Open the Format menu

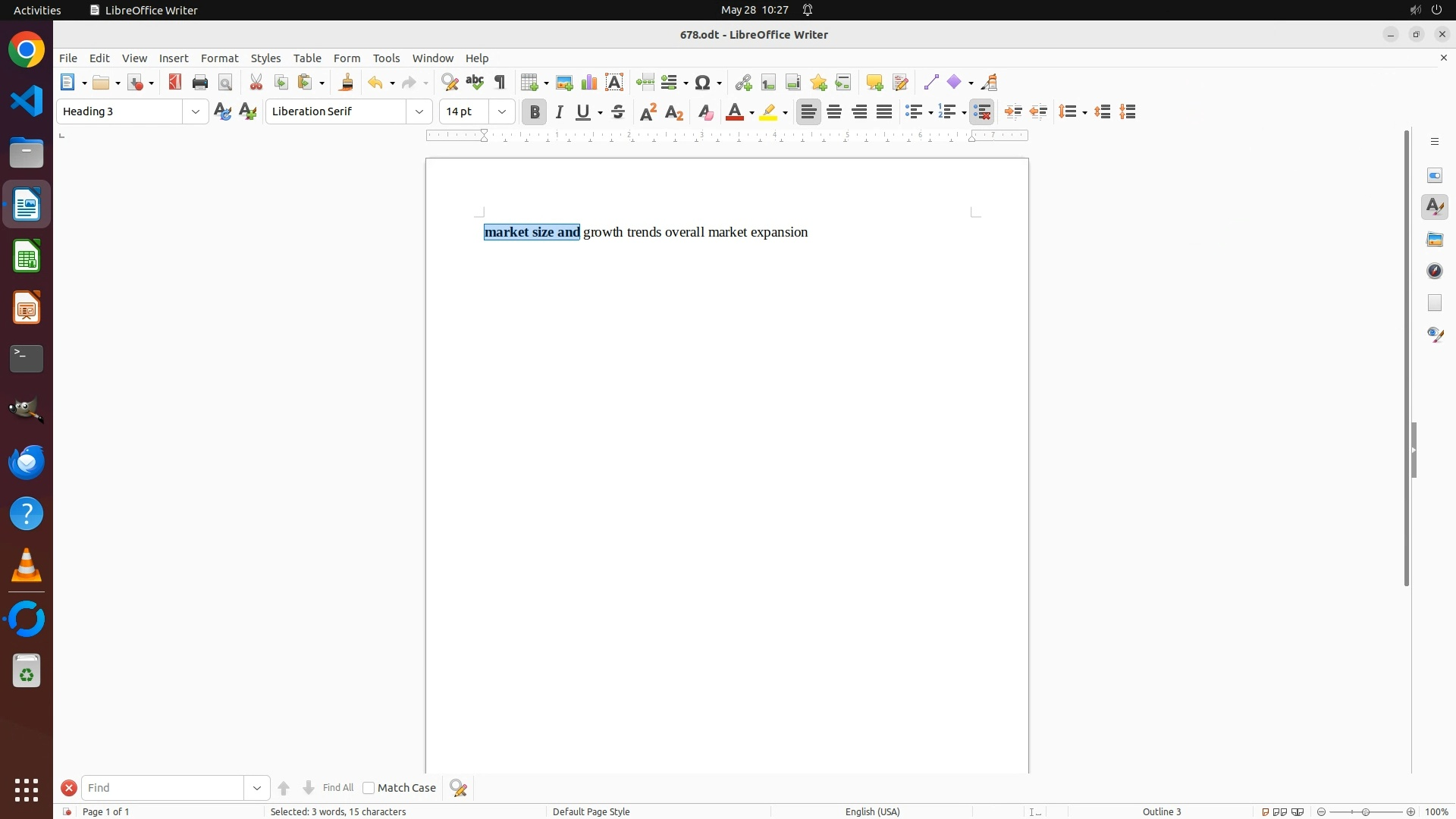(x=219, y=58)
